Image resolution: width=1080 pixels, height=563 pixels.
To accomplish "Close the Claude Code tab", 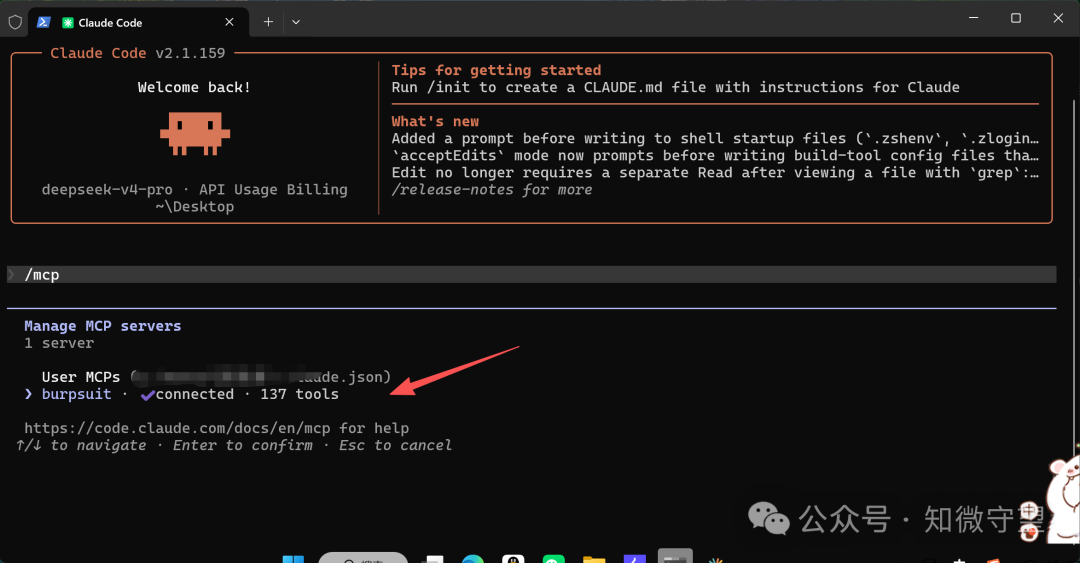I will [x=229, y=22].
